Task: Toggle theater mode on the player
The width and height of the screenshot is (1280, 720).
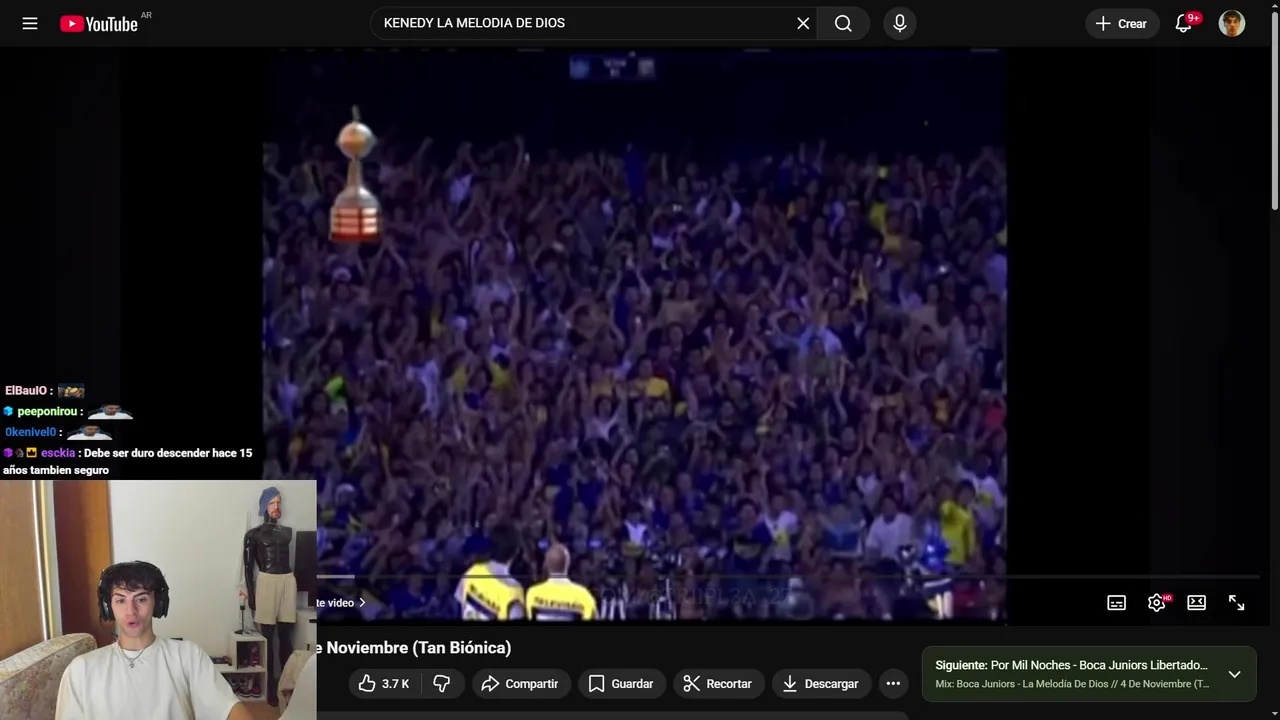Action: tap(1197, 602)
